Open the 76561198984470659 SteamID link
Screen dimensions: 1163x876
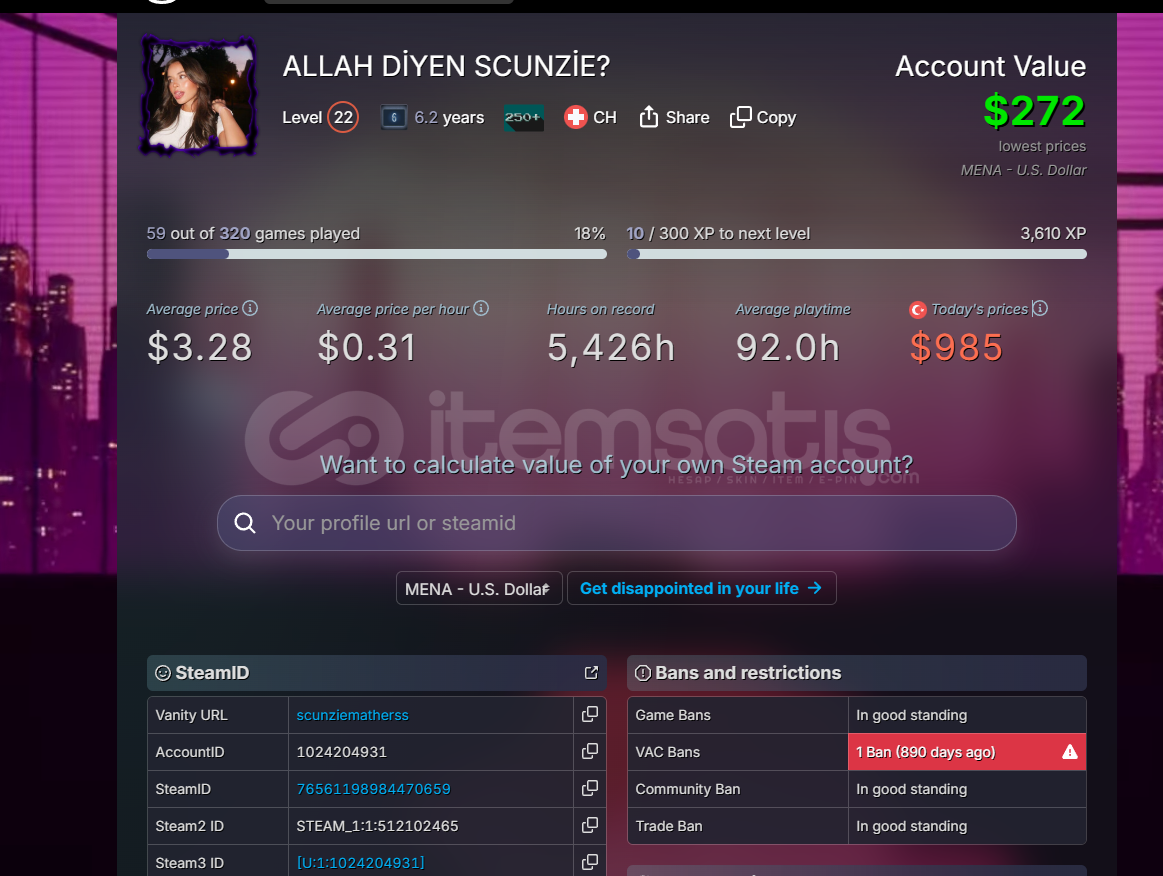[x=373, y=789]
